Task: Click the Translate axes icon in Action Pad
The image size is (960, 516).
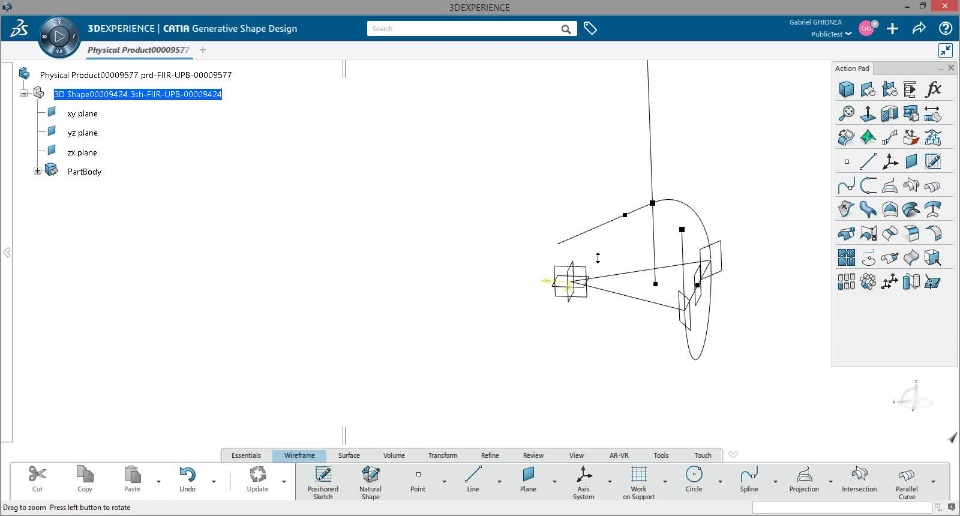Action: point(890,282)
